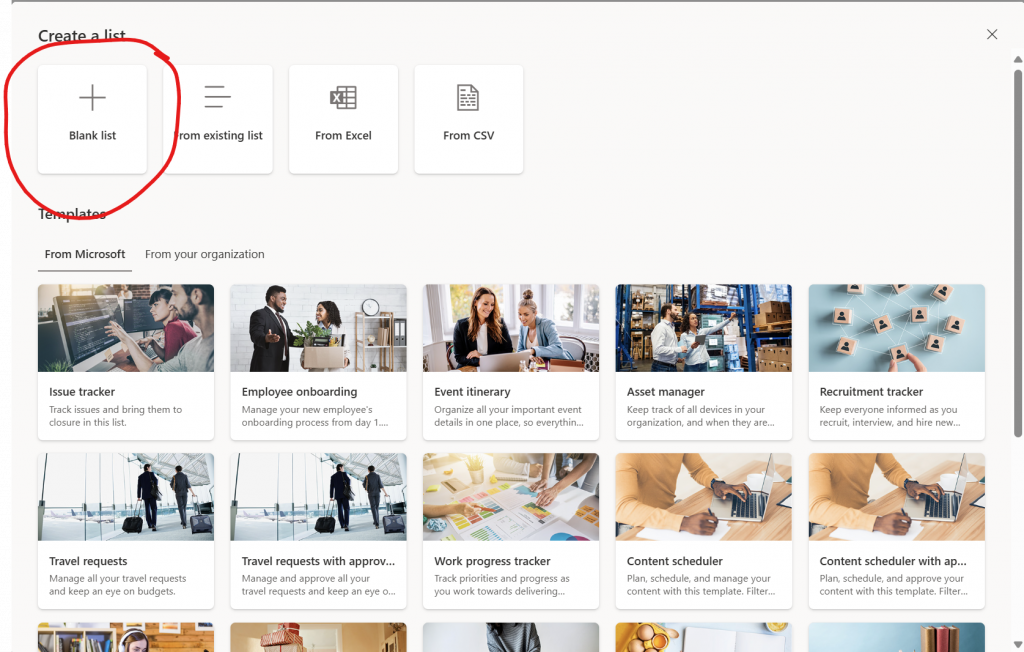Image resolution: width=1024 pixels, height=652 pixels.
Task: Close the Create a list dialog
Action: [x=992, y=34]
